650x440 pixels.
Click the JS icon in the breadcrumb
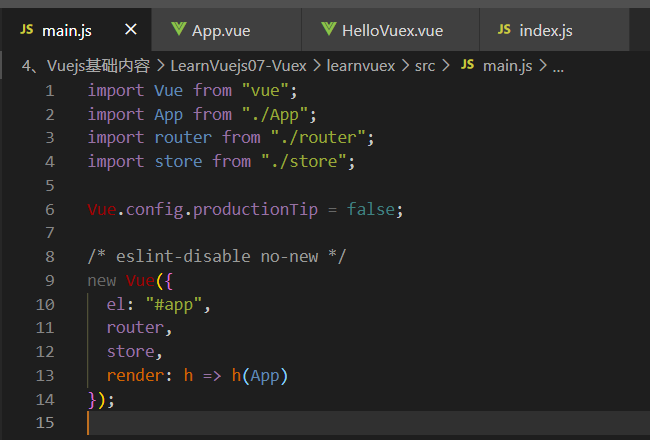467,65
